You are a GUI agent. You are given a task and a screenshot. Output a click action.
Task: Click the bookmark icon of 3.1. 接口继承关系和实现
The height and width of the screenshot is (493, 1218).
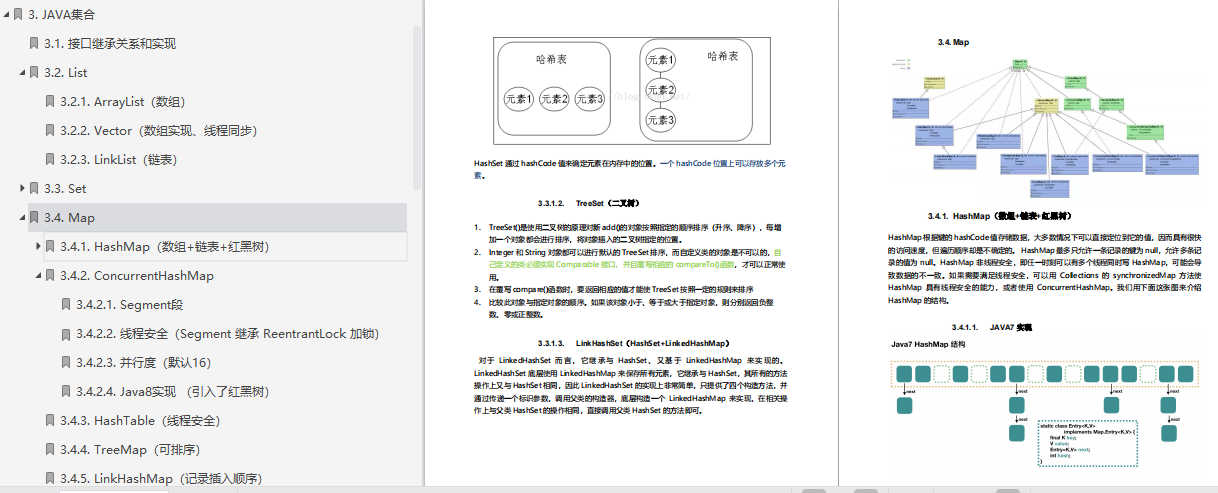34,43
